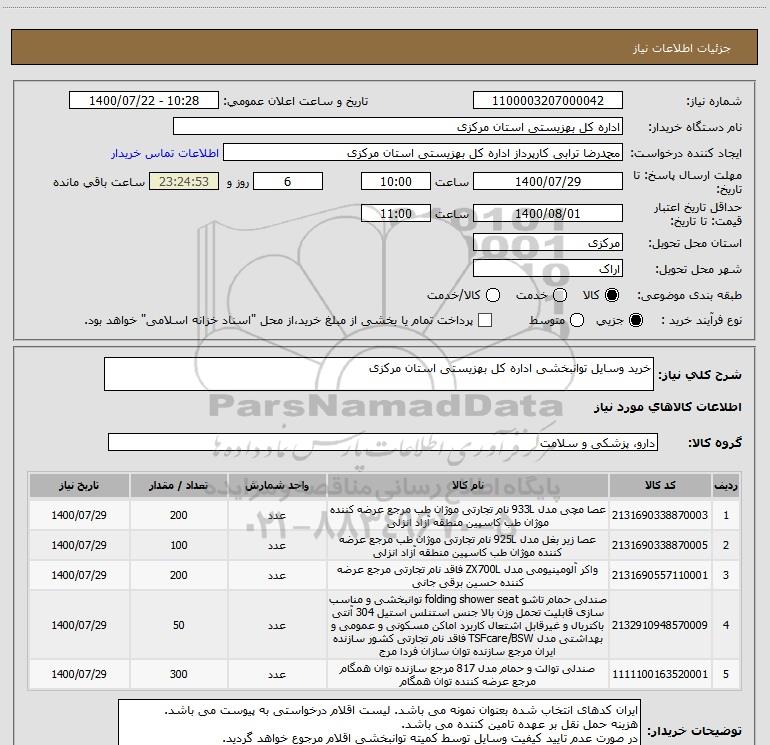Click item code 1111100163520001
The image size is (770, 745).
[x=660, y=674]
